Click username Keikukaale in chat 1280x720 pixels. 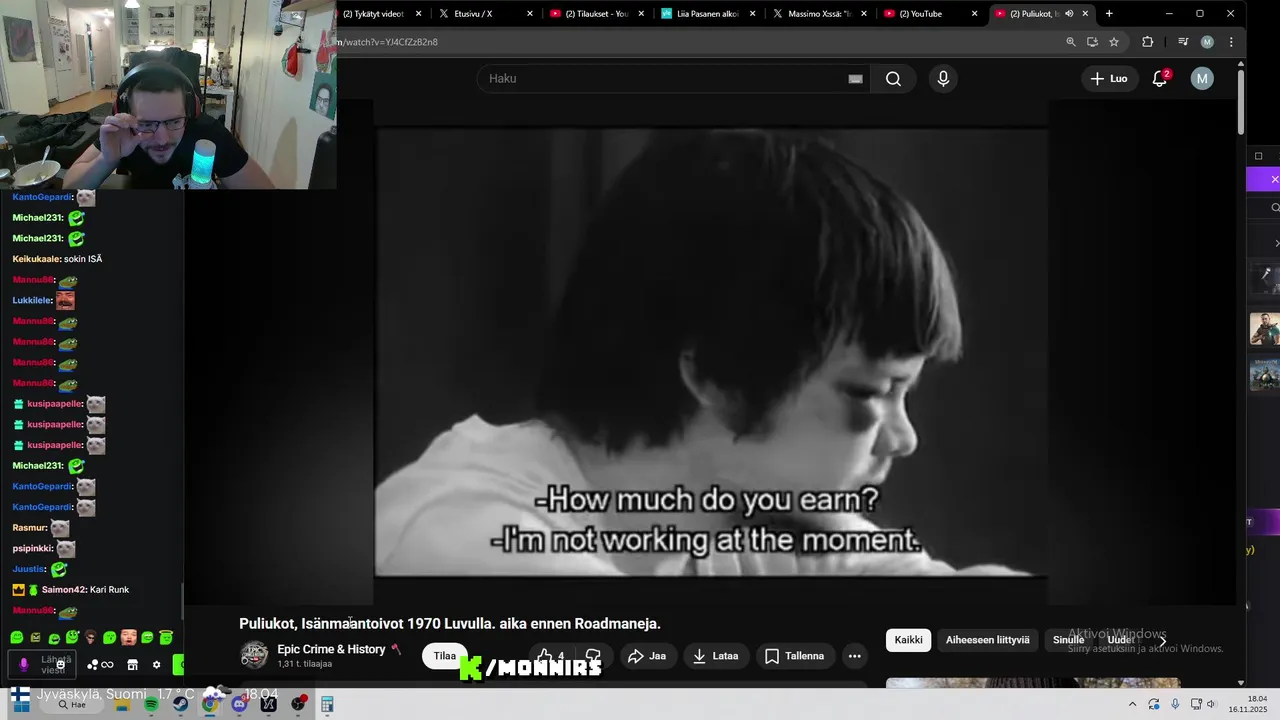[x=36, y=259]
